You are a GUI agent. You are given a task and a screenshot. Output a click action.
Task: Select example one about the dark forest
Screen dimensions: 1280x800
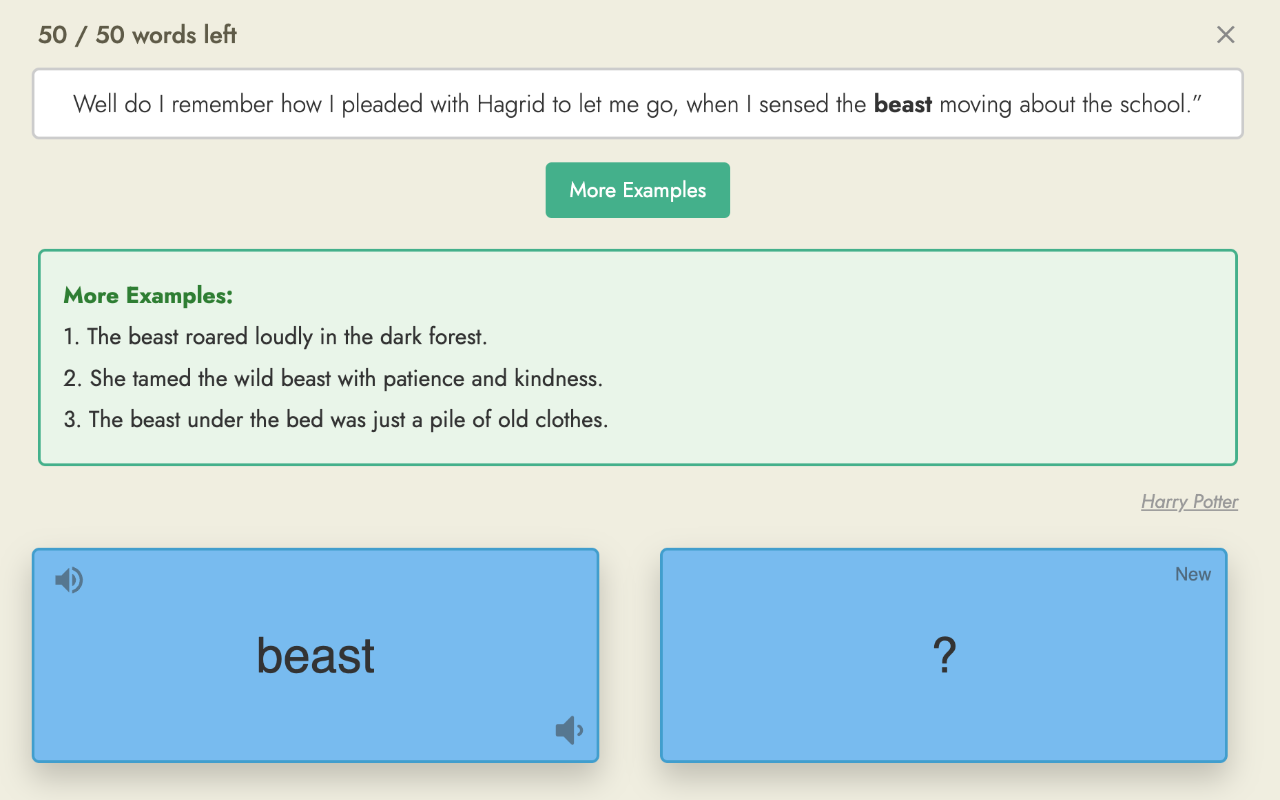(x=275, y=337)
